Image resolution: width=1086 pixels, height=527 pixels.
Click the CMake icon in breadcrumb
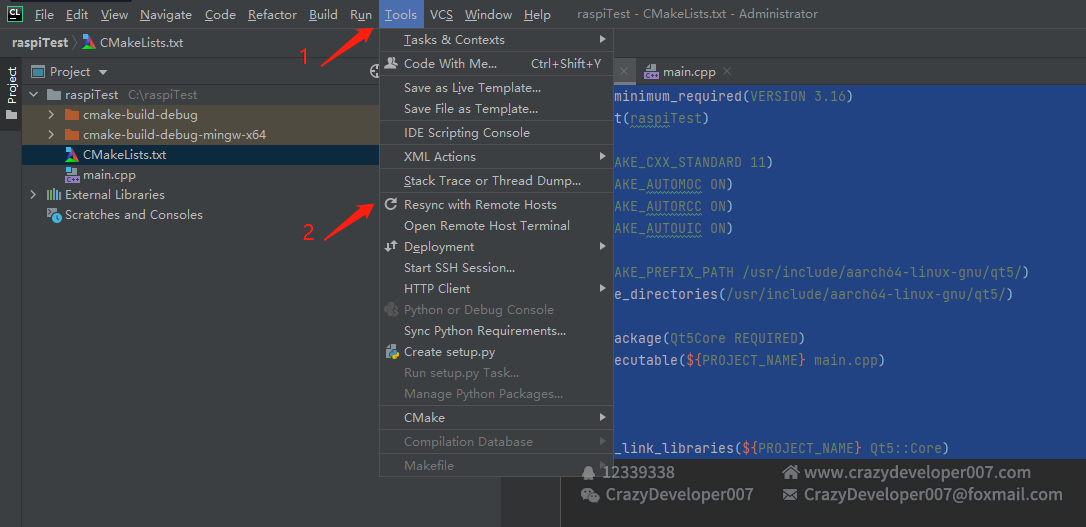pyautogui.click(x=89, y=42)
